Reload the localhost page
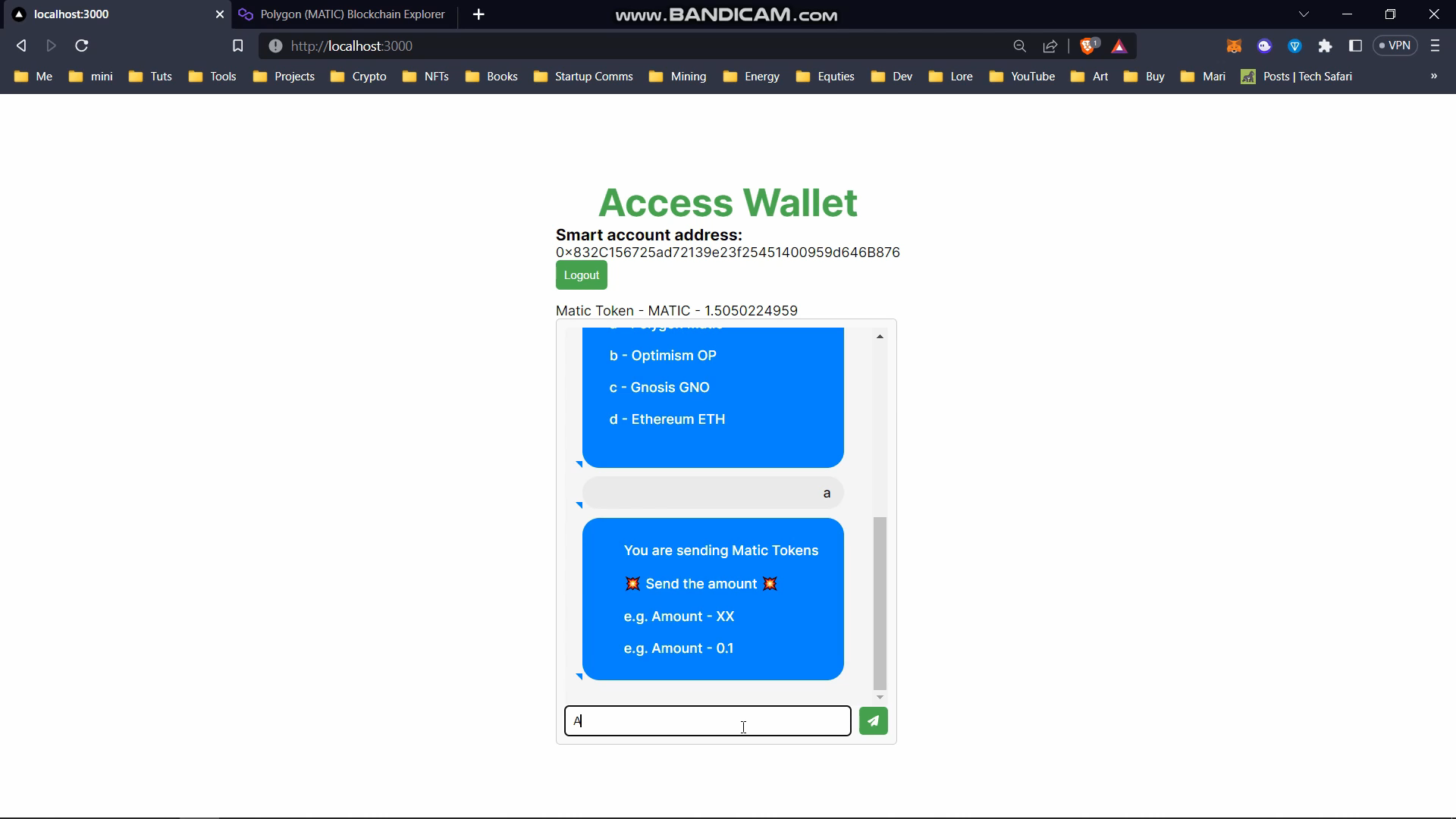 click(x=82, y=46)
